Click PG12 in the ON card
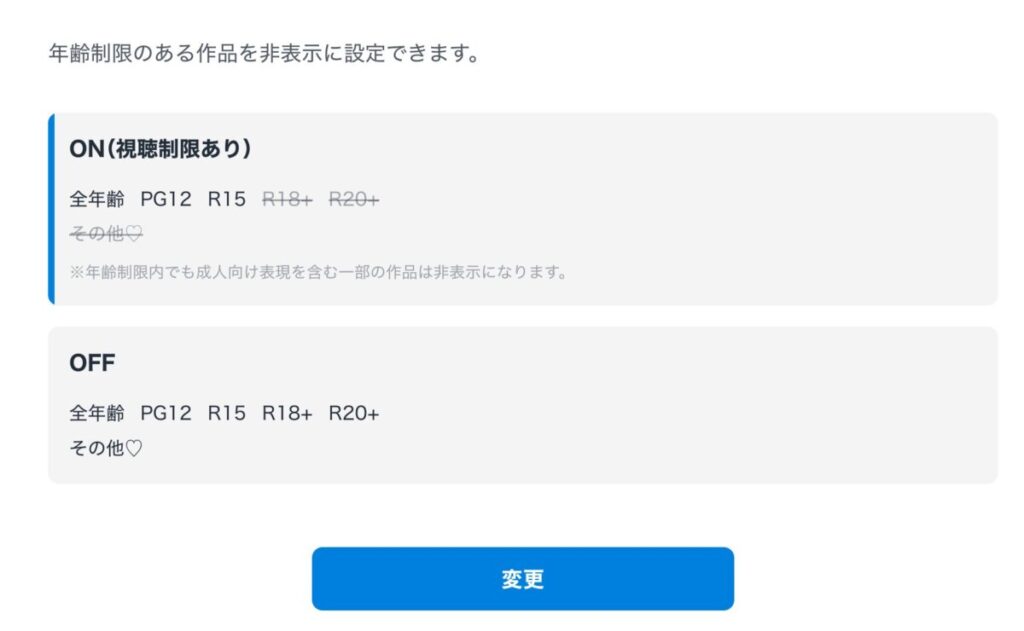Screen dimensions: 1024x631 tap(166, 199)
